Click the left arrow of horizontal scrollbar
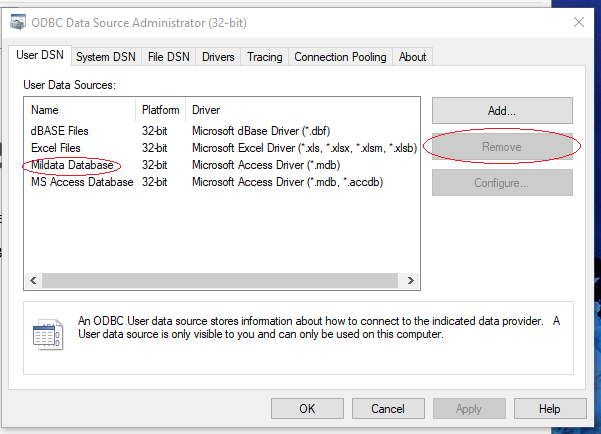601x434 pixels. click(33, 281)
